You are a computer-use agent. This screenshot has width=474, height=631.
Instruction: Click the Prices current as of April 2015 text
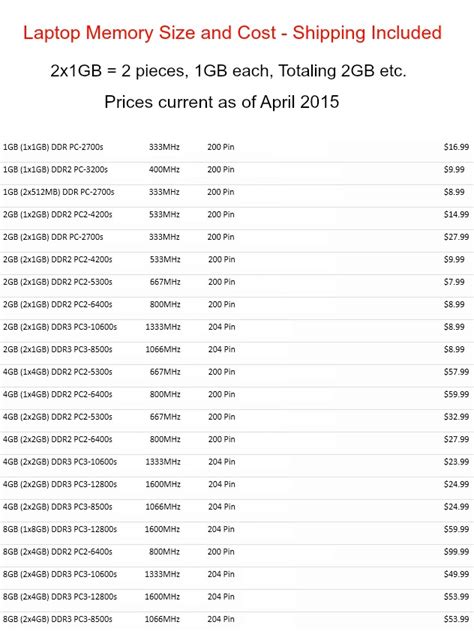(x=222, y=102)
